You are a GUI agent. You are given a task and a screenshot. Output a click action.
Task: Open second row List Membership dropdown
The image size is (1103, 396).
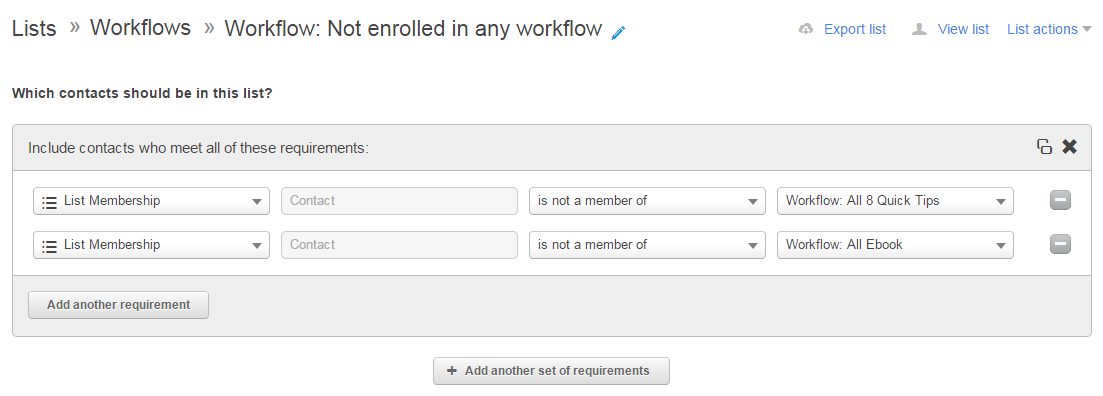coord(151,245)
